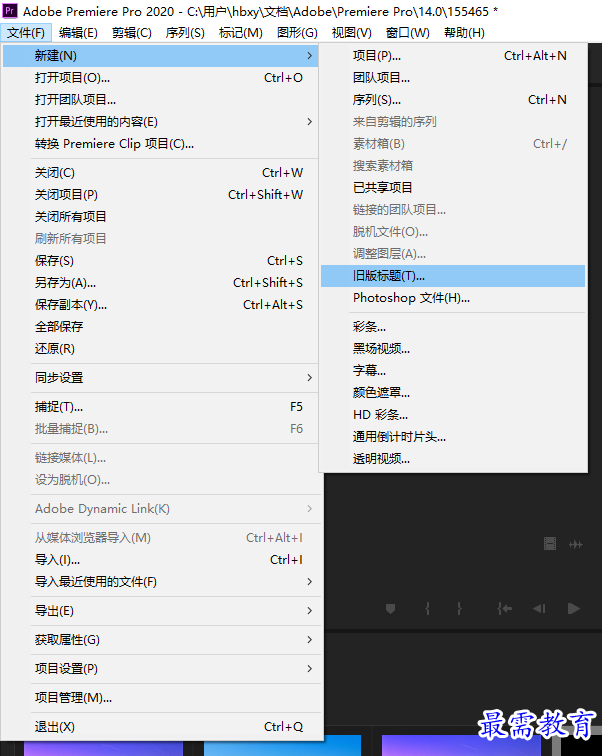The width and height of the screenshot is (602, 756).
Task: Expand 打开最近使用的内容(E) submenu
Action: point(161,122)
